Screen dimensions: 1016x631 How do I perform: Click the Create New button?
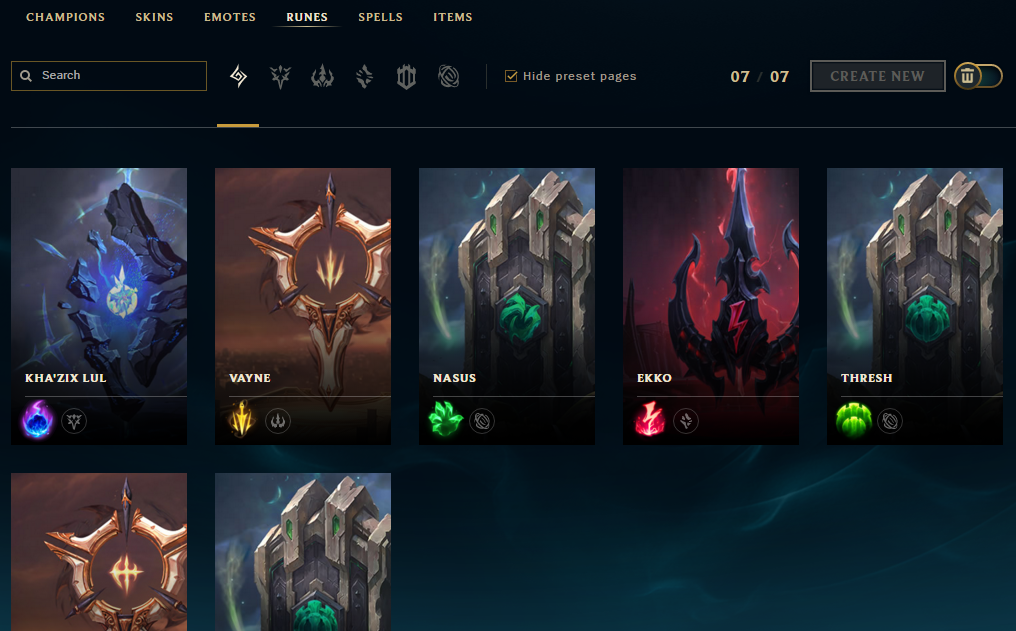pos(877,76)
